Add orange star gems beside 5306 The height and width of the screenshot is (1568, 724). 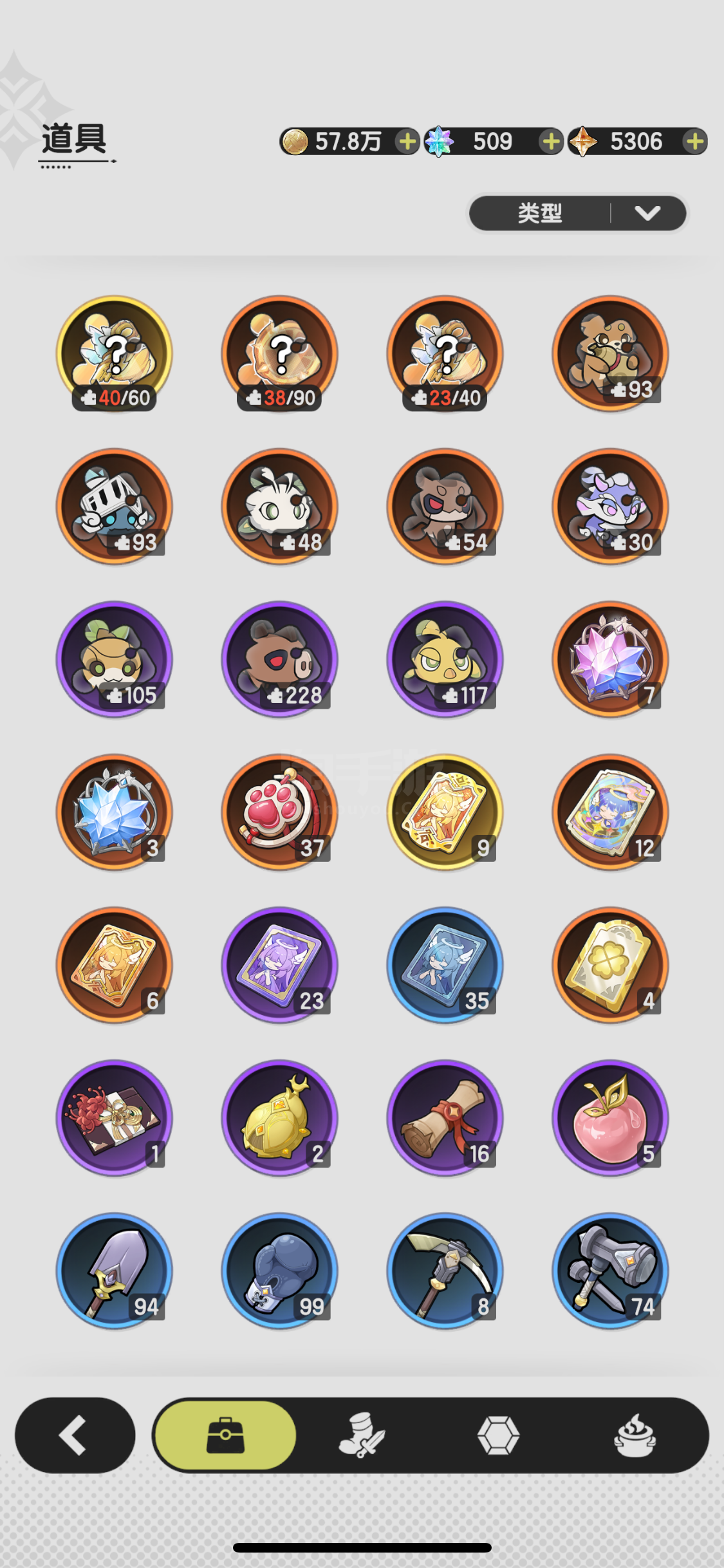tap(695, 142)
